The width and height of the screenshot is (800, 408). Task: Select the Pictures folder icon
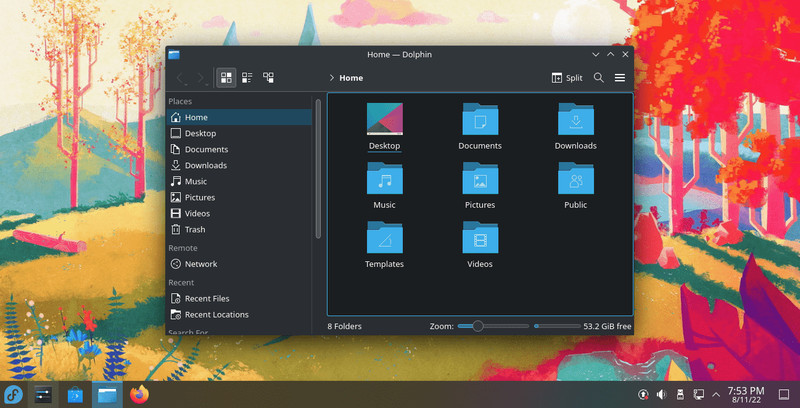(x=480, y=178)
